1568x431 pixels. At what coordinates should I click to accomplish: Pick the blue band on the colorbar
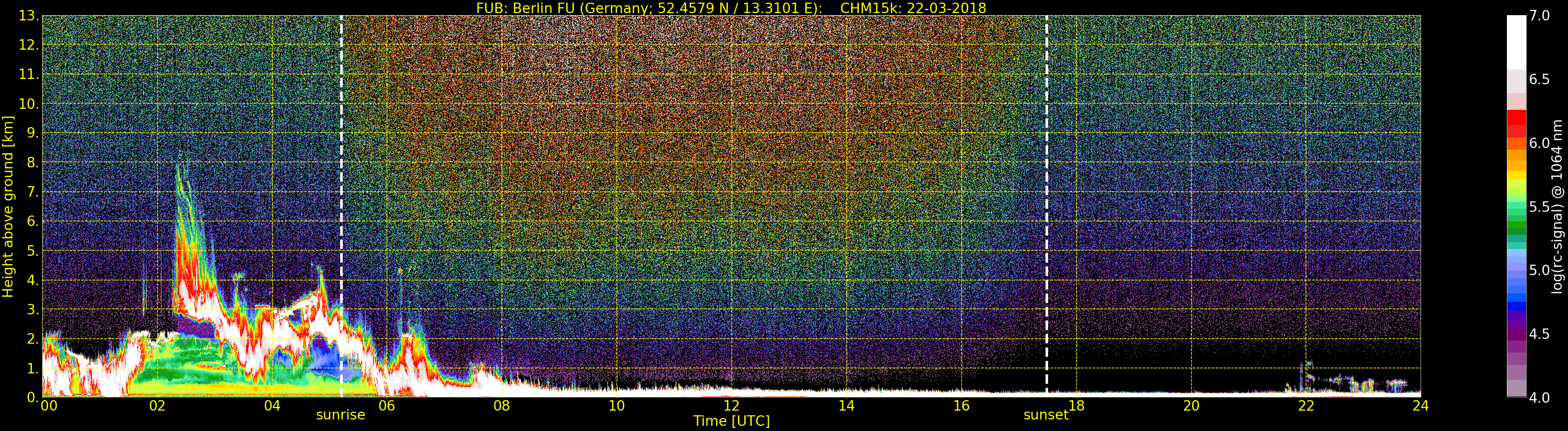[1516, 306]
